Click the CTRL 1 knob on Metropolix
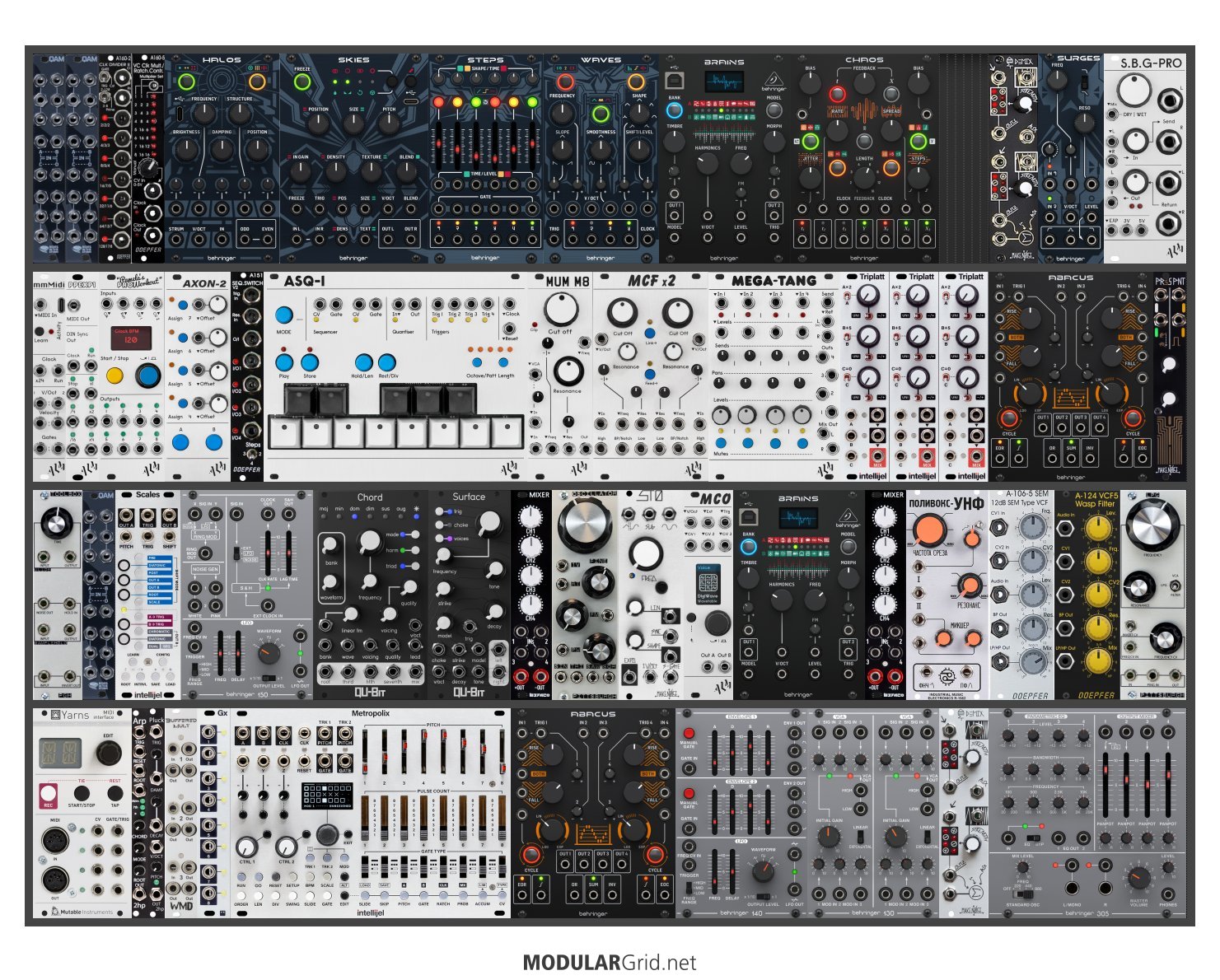Image resolution: width=1220 pixels, height=980 pixels. (246, 846)
